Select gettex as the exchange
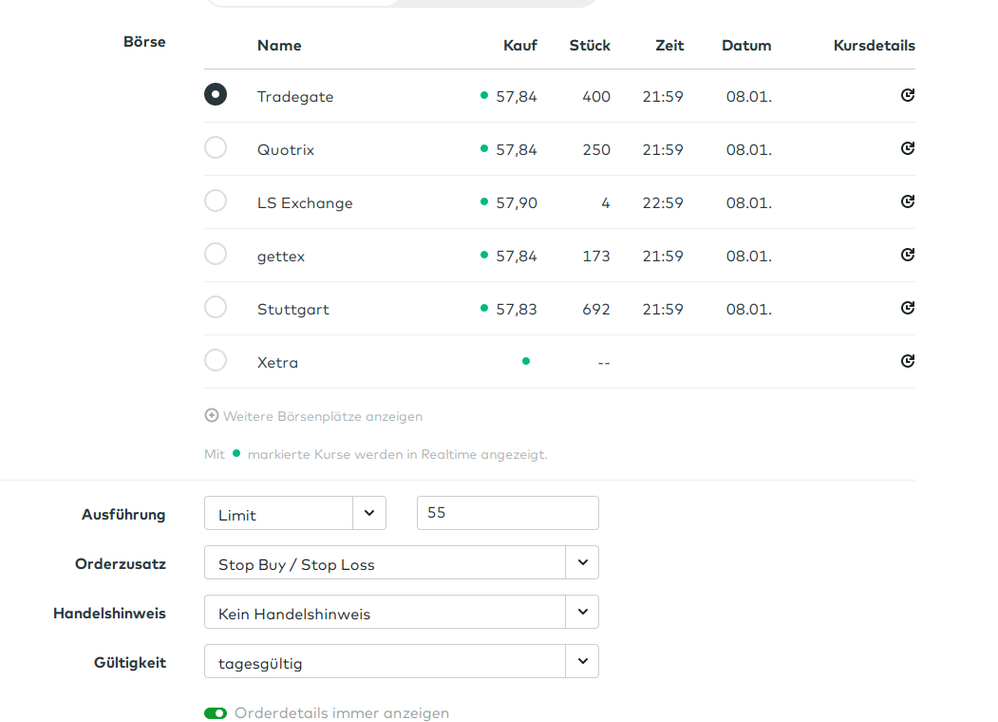The width and height of the screenshot is (998, 722). [215, 254]
